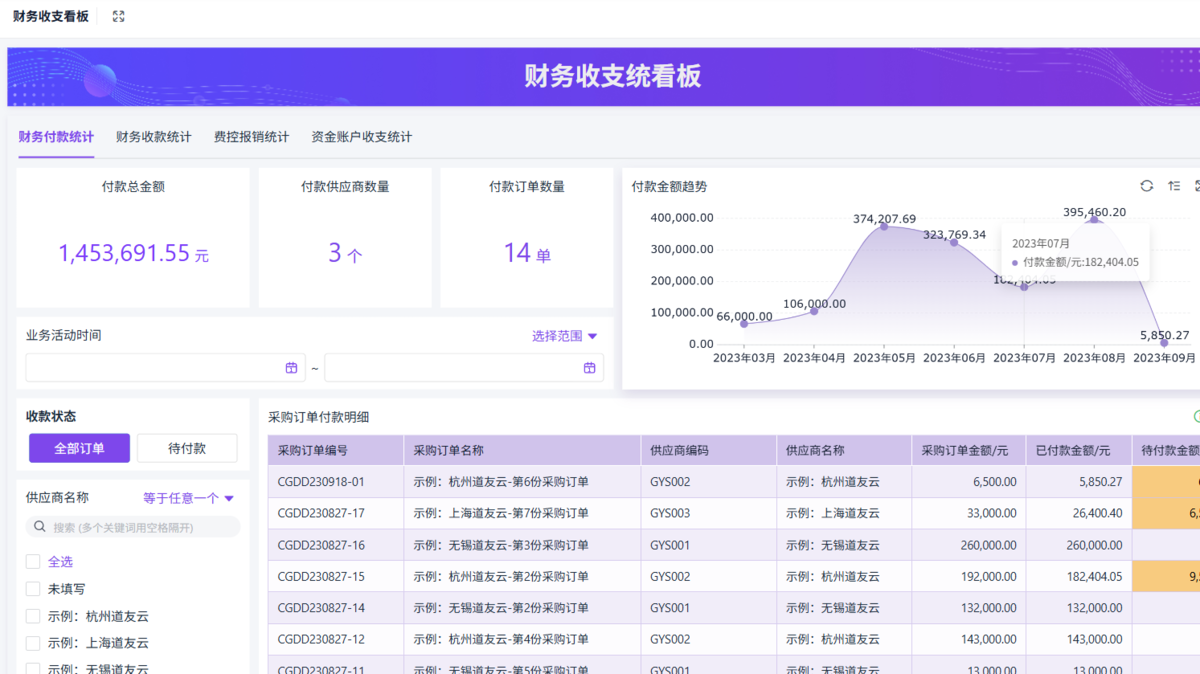1200x674 pixels.
Task: Select the 全部订单 button
Action: (x=79, y=448)
